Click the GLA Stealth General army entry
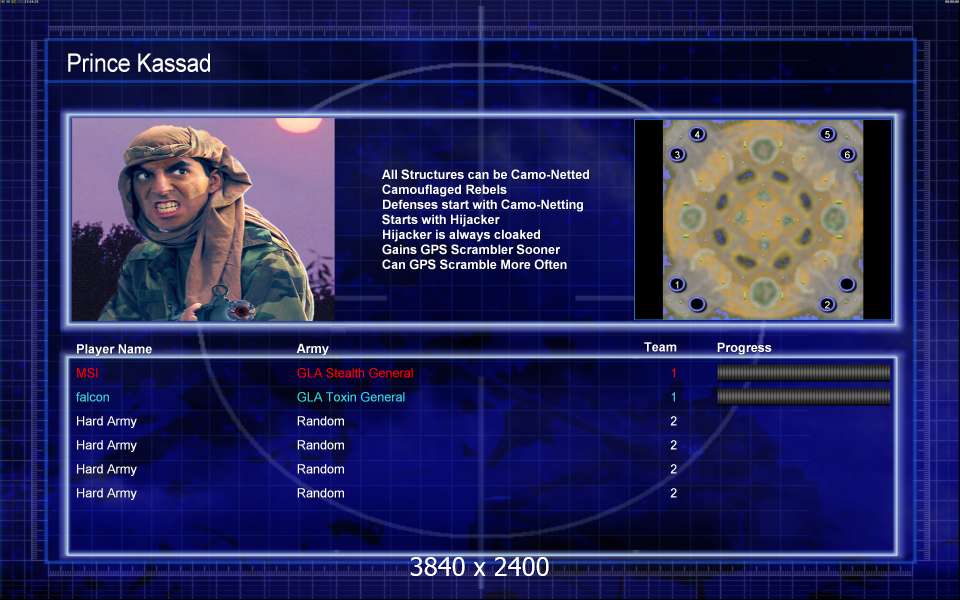This screenshot has width=960, height=600. point(355,373)
